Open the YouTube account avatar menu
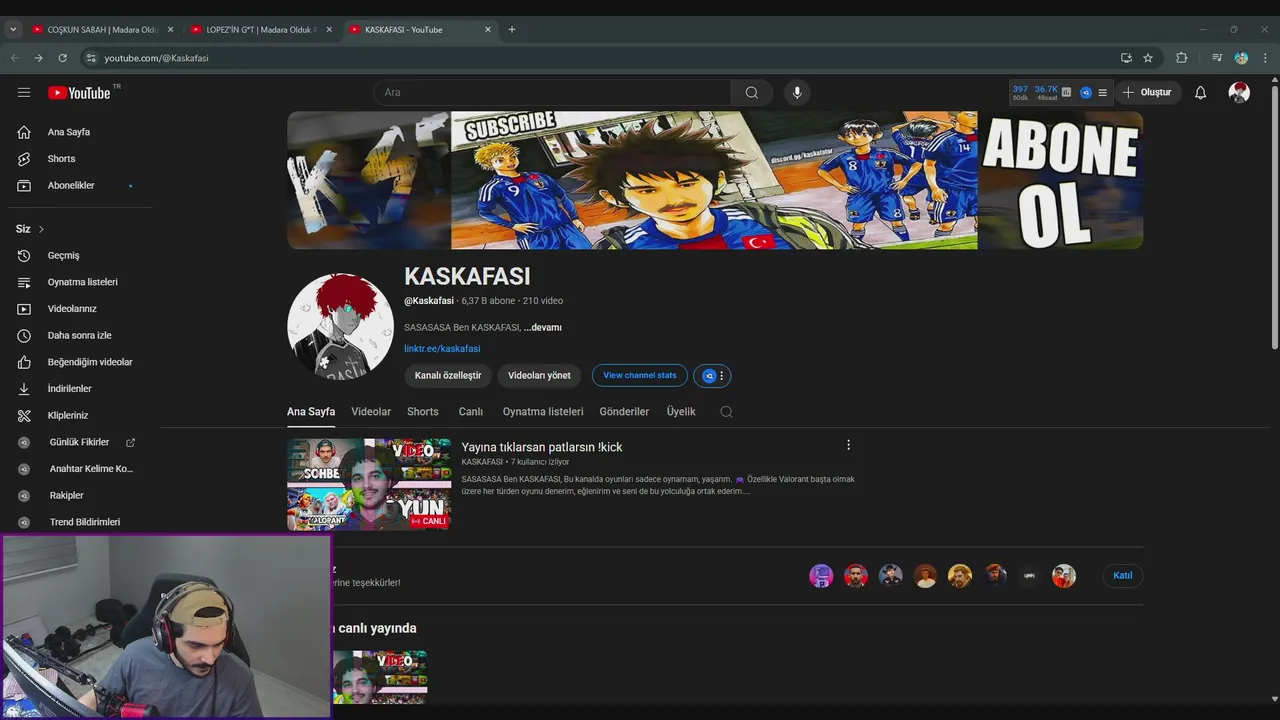Image resolution: width=1280 pixels, height=720 pixels. [1239, 92]
